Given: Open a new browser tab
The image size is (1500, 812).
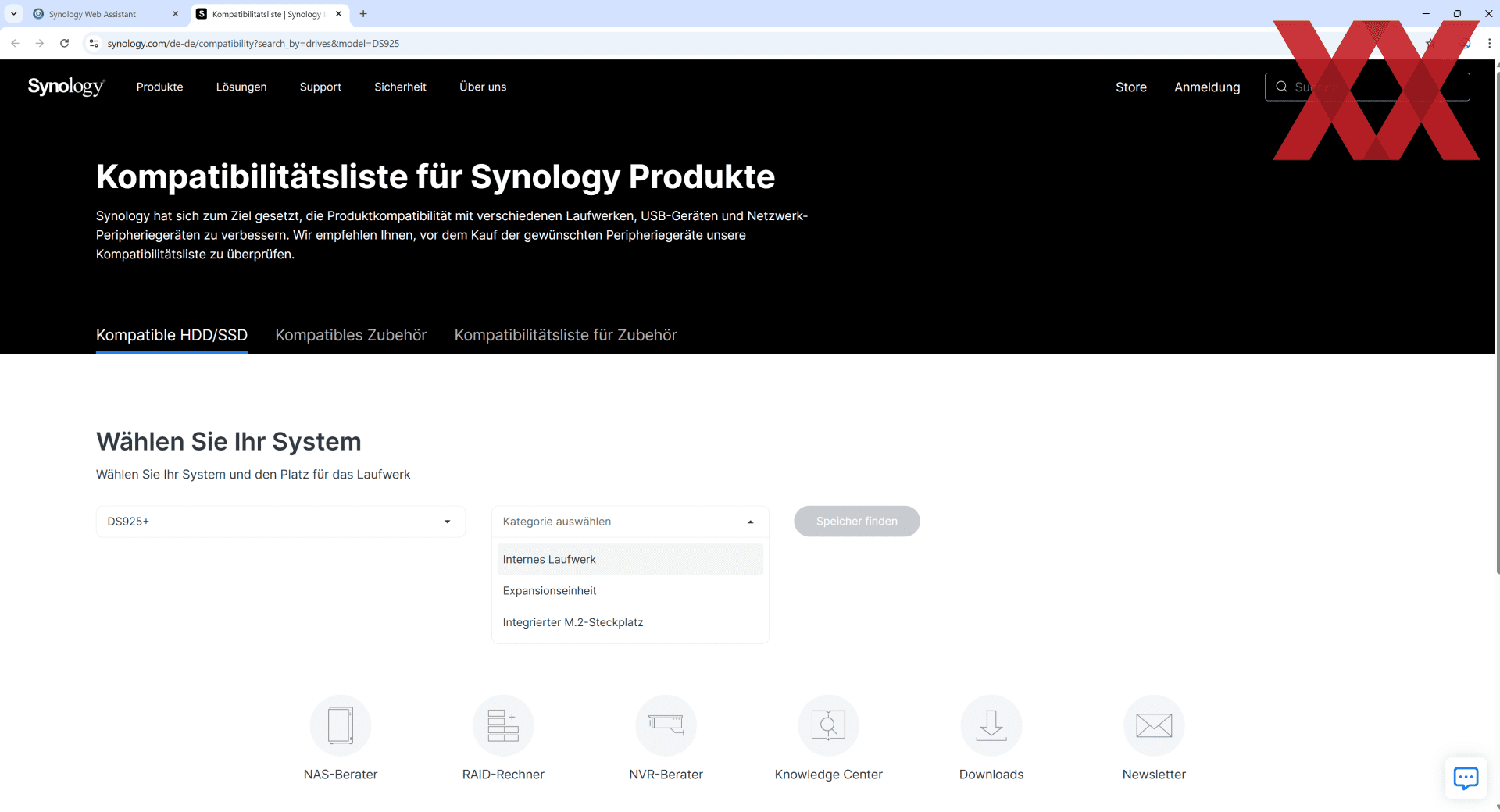Looking at the screenshot, I should (x=363, y=14).
